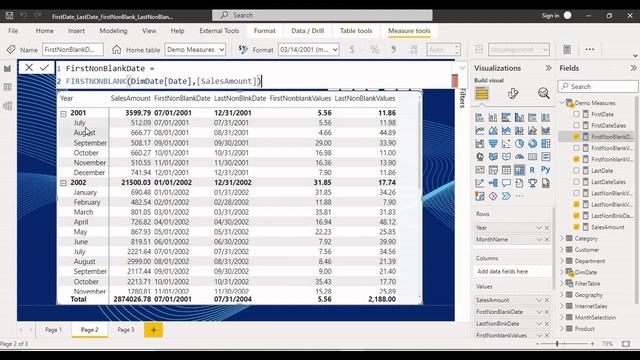Expand the Geography table in Fields
This screenshot has height=360, width=640.
coord(562,295)
